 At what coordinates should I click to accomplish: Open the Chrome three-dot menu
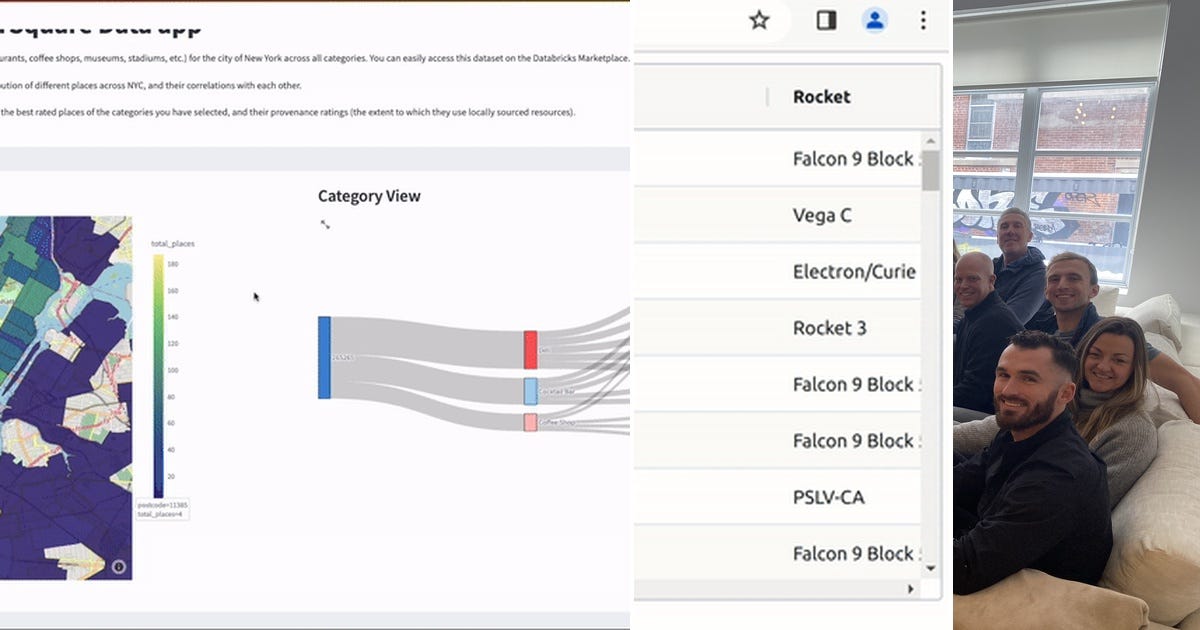(x=922, y=19)
